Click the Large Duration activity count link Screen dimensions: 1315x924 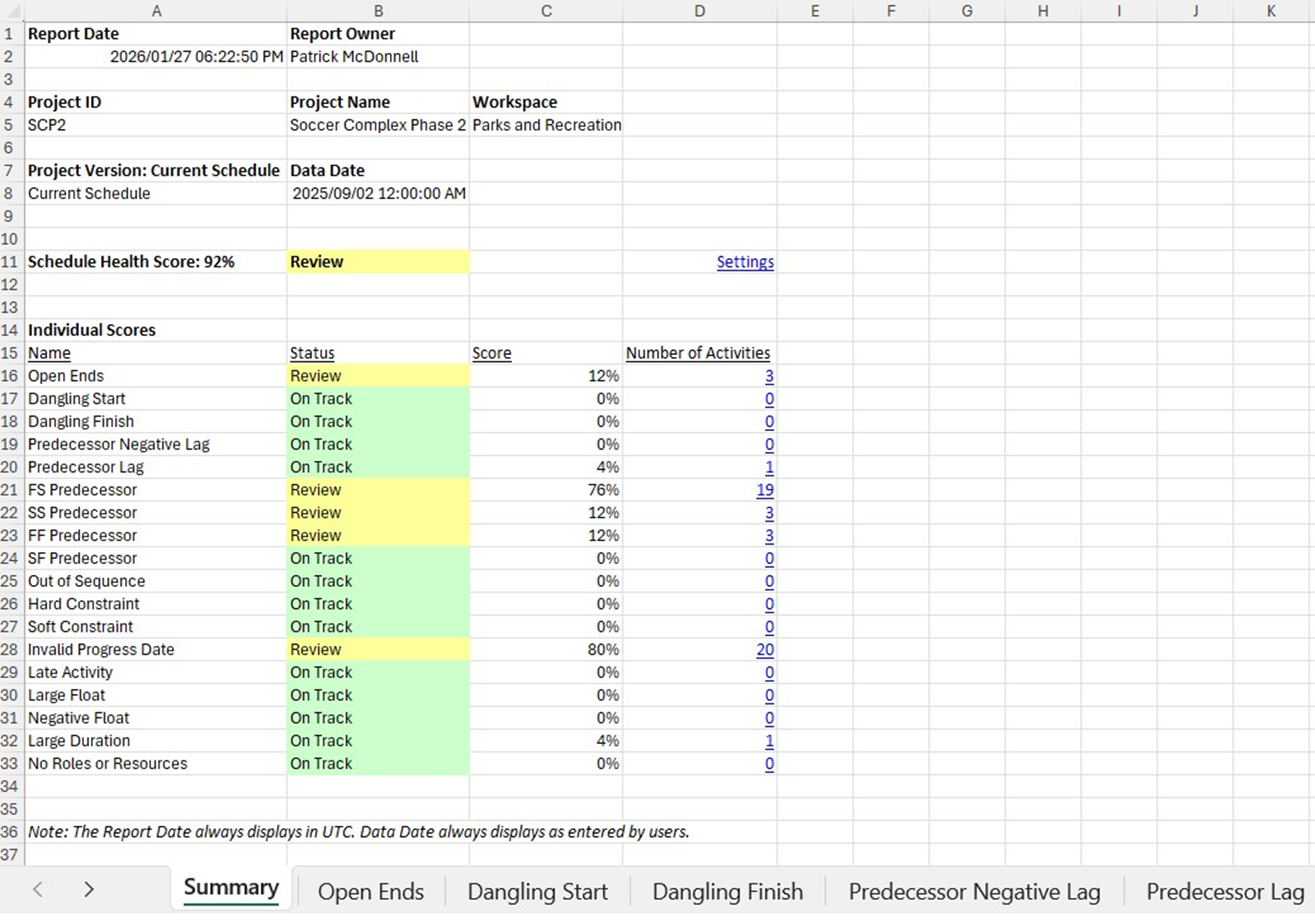point(769,741)
